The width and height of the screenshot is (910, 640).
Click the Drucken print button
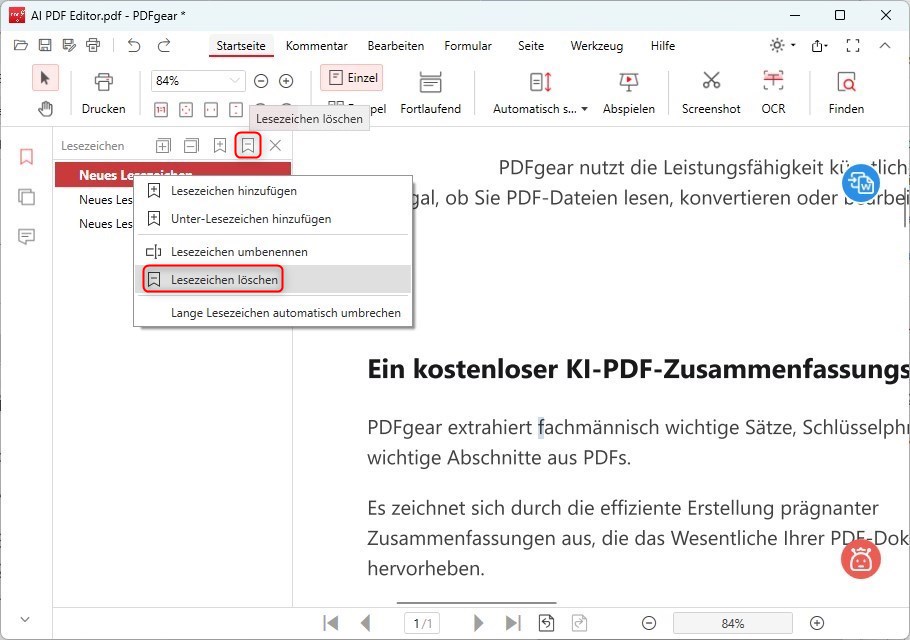pos(103,93)
